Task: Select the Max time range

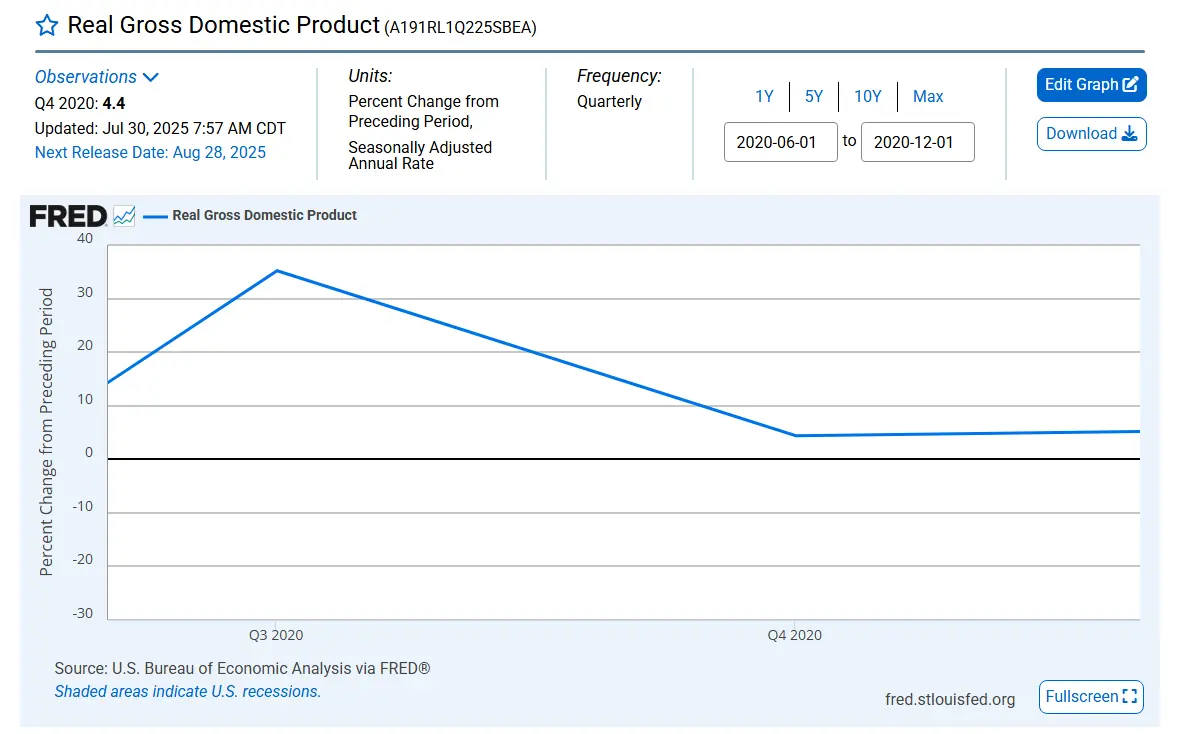Action: point(928,96)
